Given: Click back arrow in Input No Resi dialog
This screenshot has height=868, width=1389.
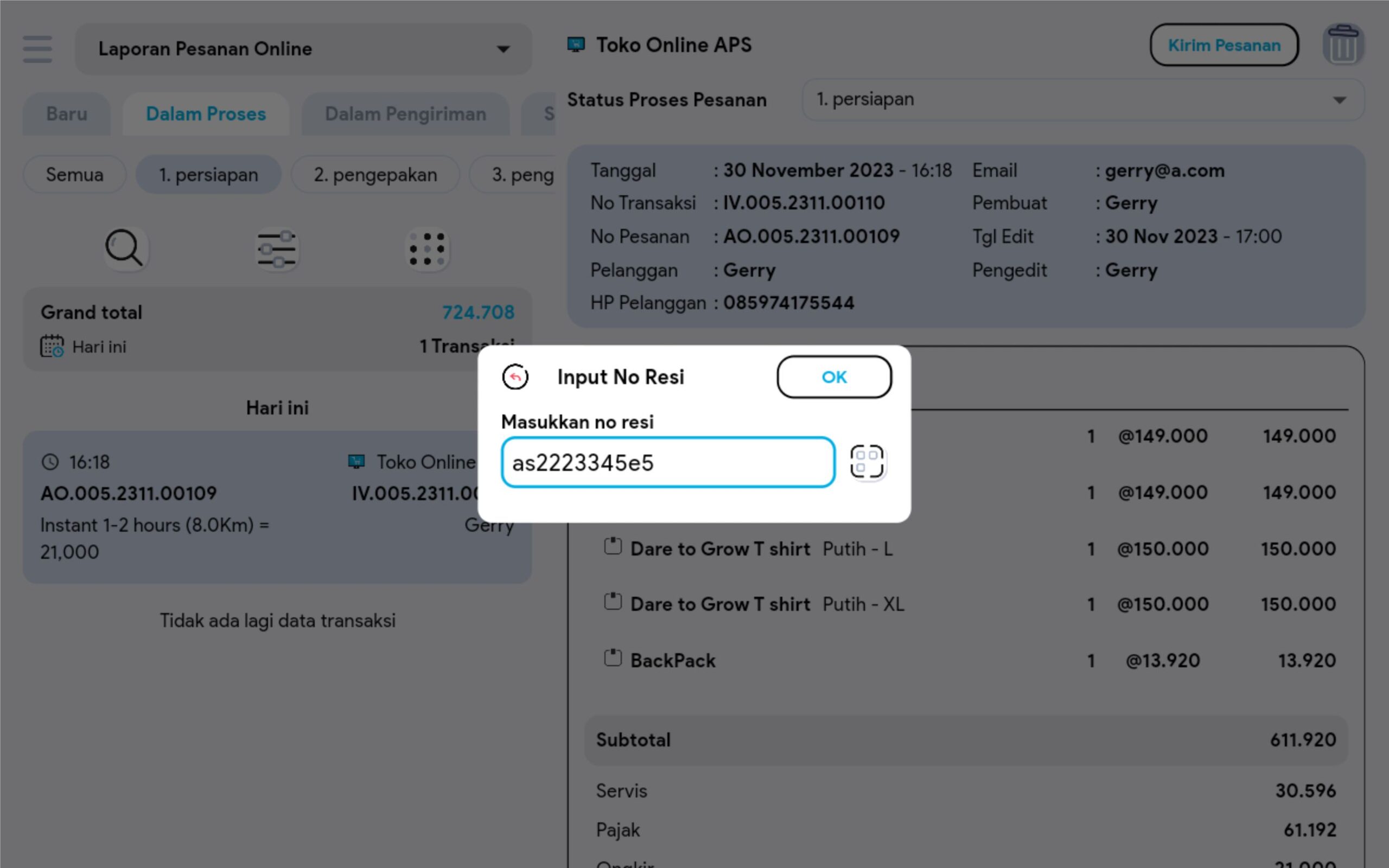Looking at the screenshot, I should point(515,377).
